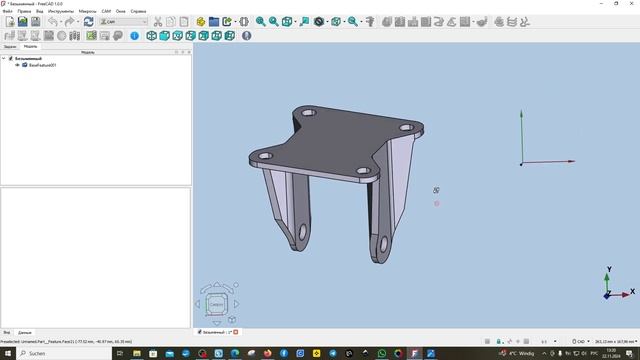This screenshot has width=640, height=360.
Task: Open the View (Вид) menu
Action: [x=40, y=11]
